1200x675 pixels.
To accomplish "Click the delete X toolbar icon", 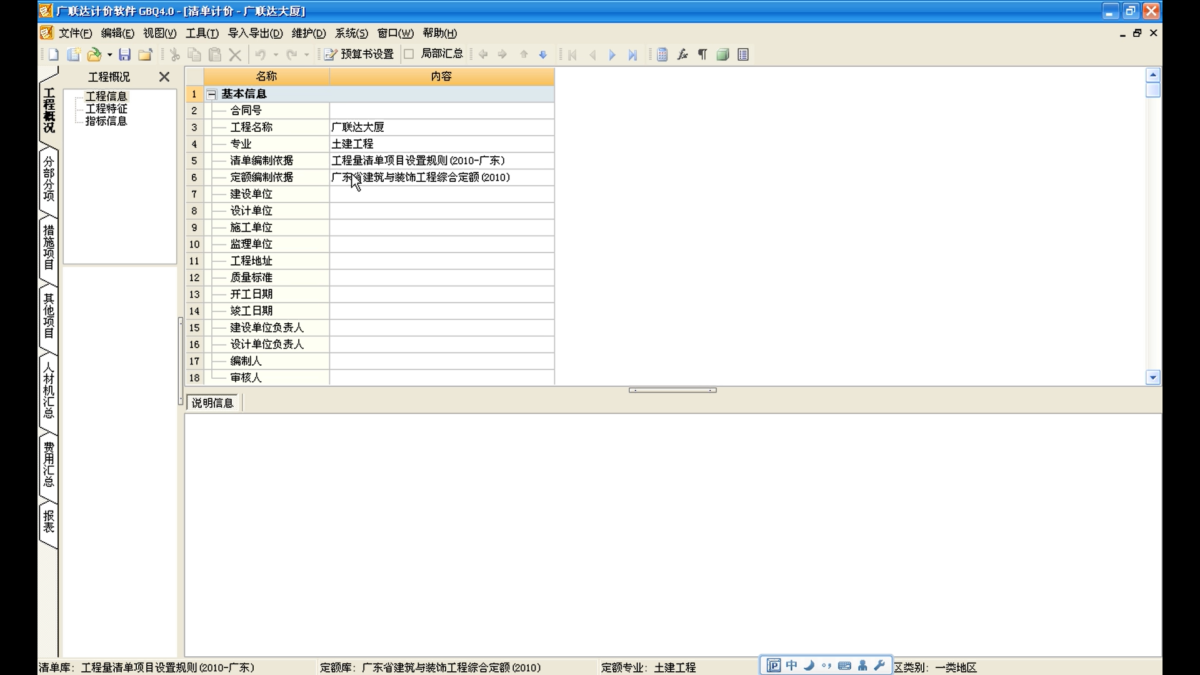I will (x=235, y=55).
